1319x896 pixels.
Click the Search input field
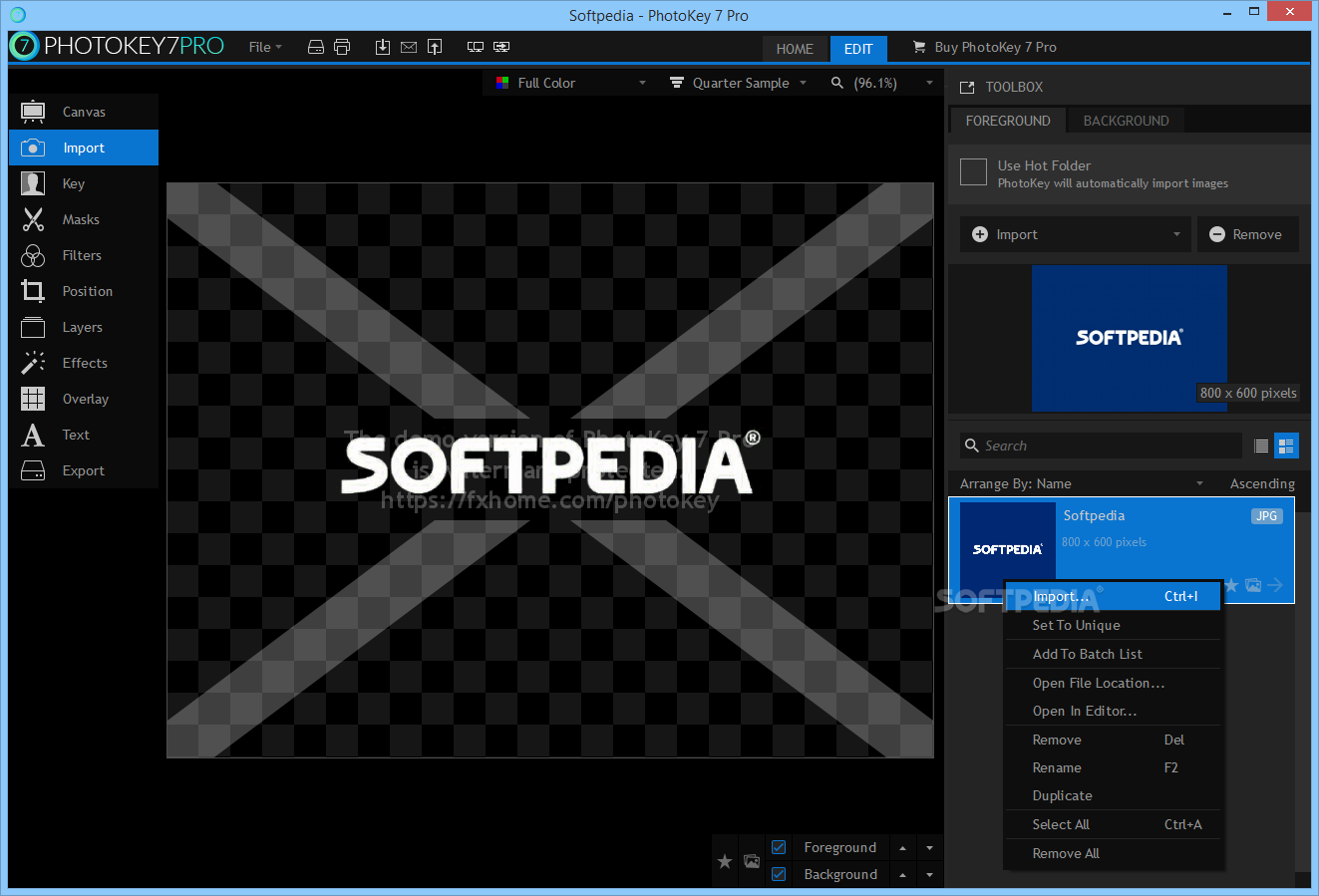(x=1102, y=446)
